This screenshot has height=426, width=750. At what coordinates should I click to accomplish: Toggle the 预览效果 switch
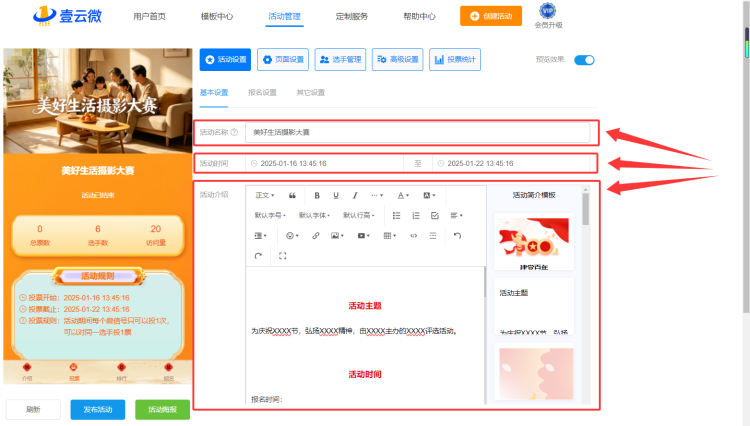click(584, 60)
